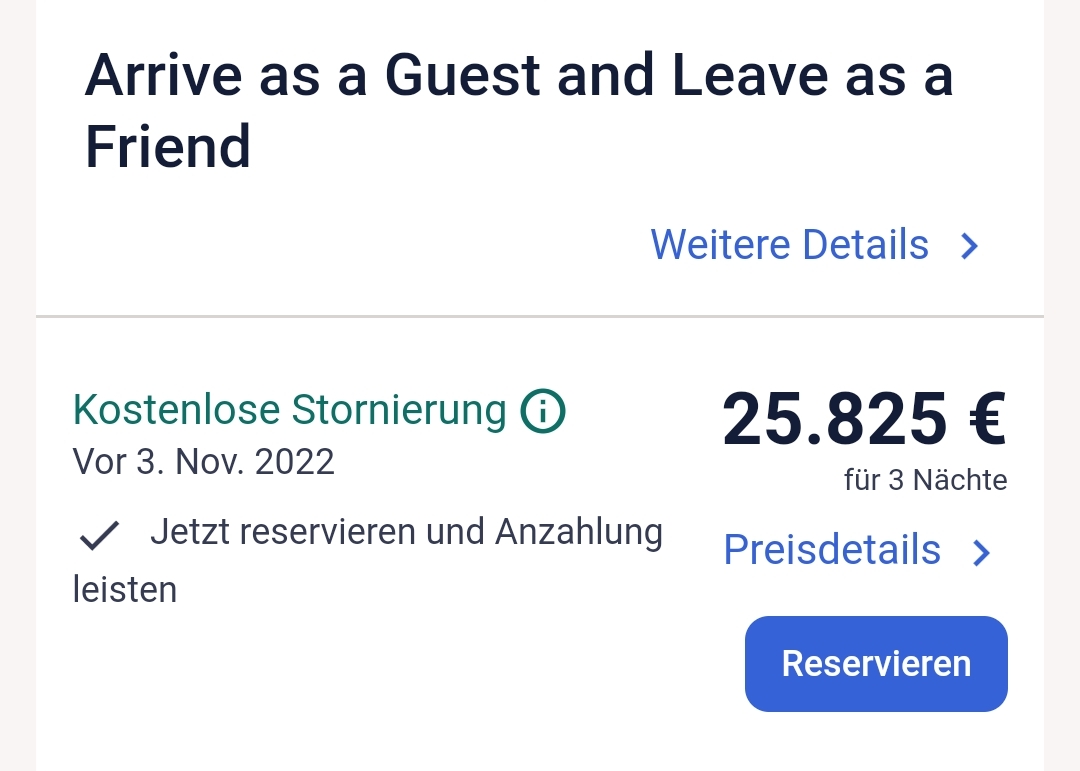Open the Preisdetails link
The image size is (1080, 771).
point(832,550)
